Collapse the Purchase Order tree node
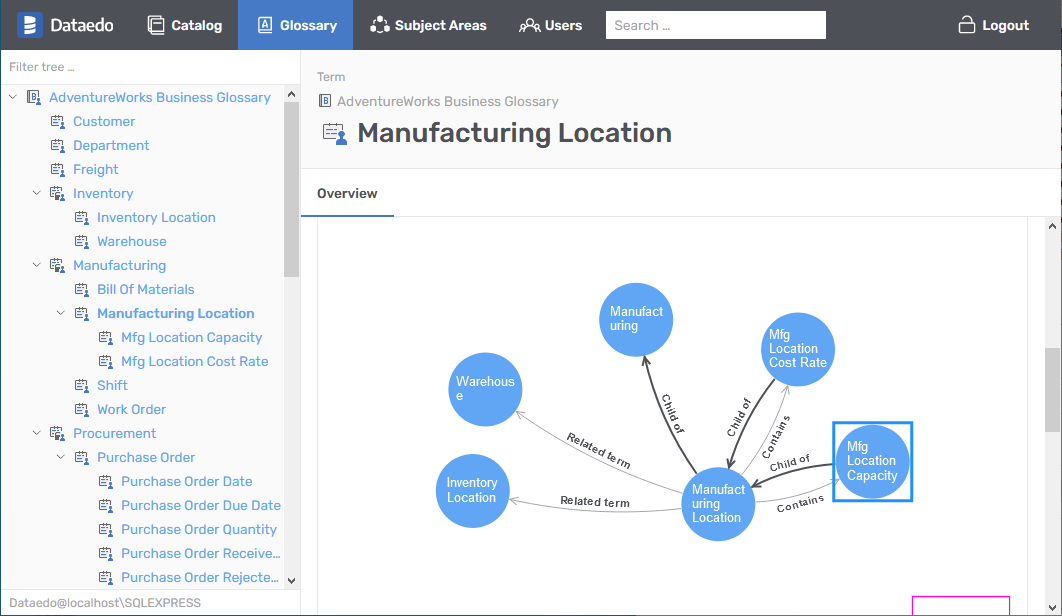 coord(60,457)
